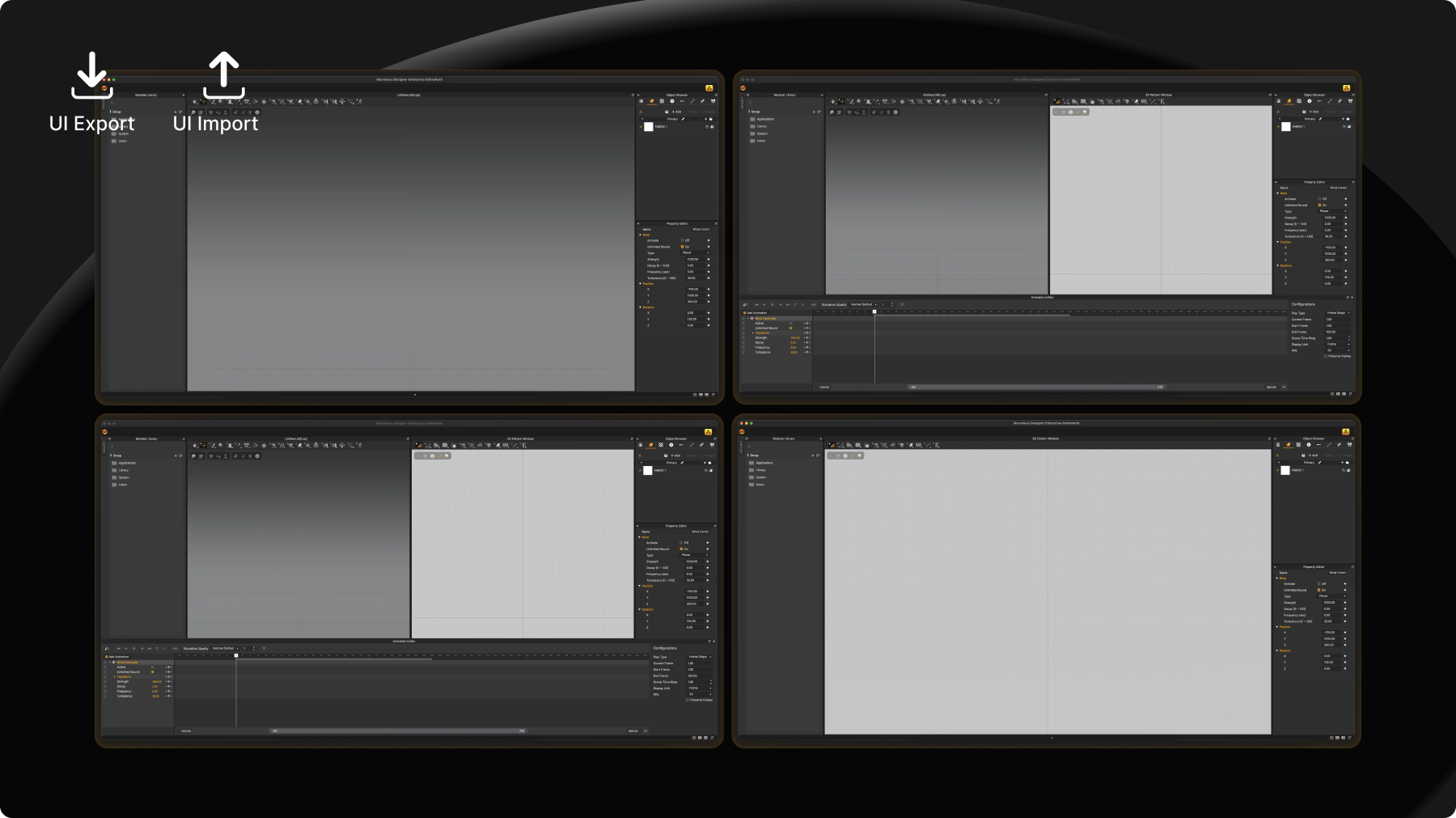Image resolution: width=1456 pixels, height=818 pixels.
Task: In upper-left window, collapse the Position section
Action: pos(640,284)
